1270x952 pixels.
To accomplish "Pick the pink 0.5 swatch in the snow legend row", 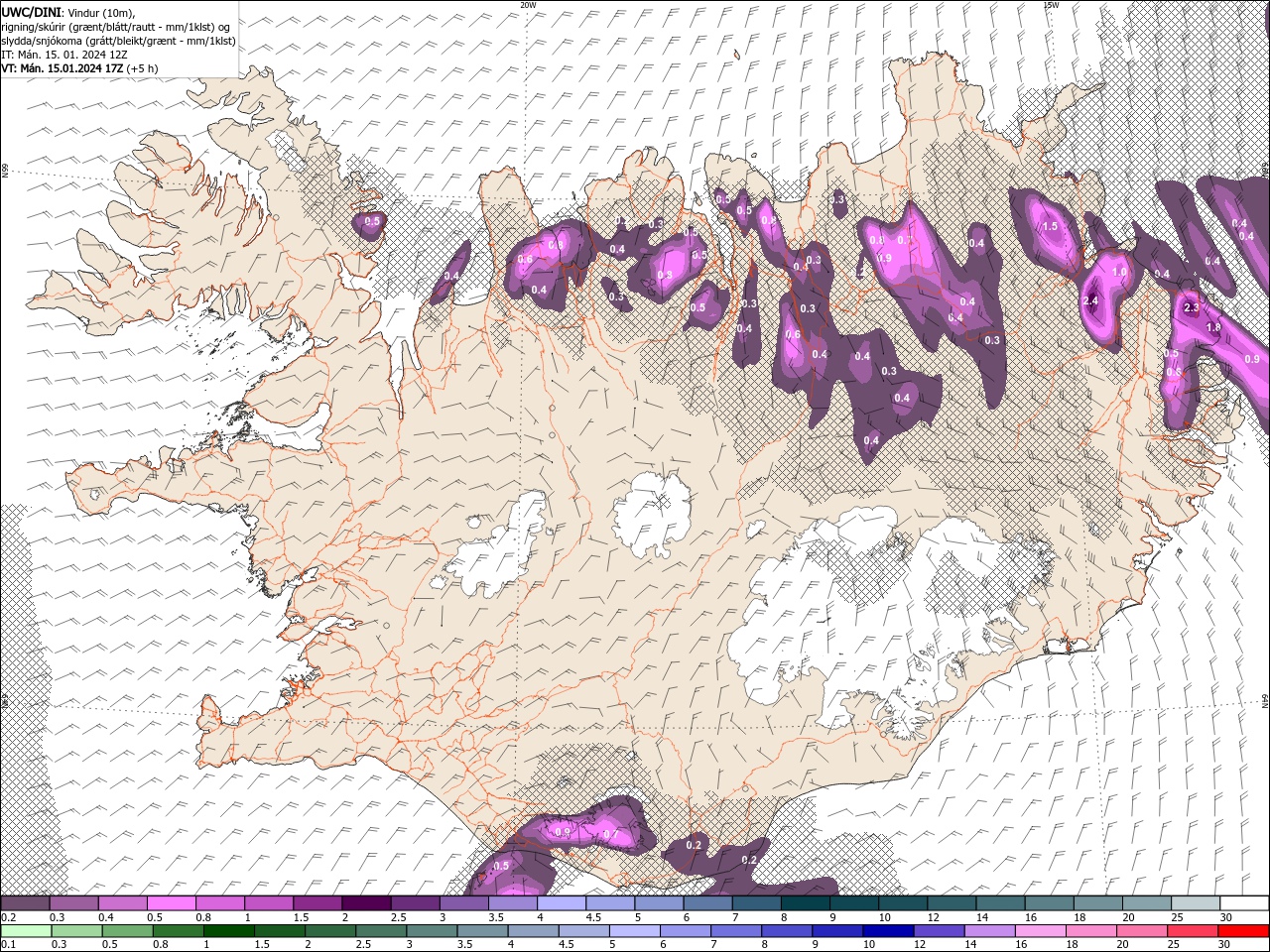I will pyautogui.click(x=171, y=903).
